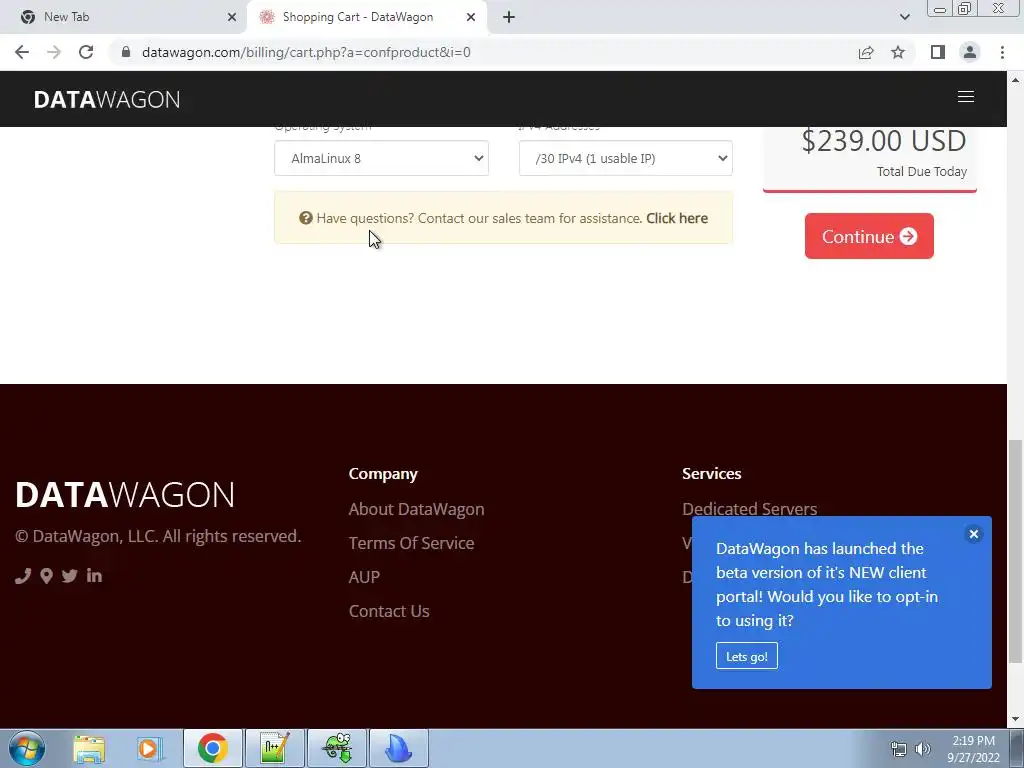Open the notepad-style taskbar app icon
1024x768 pixels.
[274, 749]
